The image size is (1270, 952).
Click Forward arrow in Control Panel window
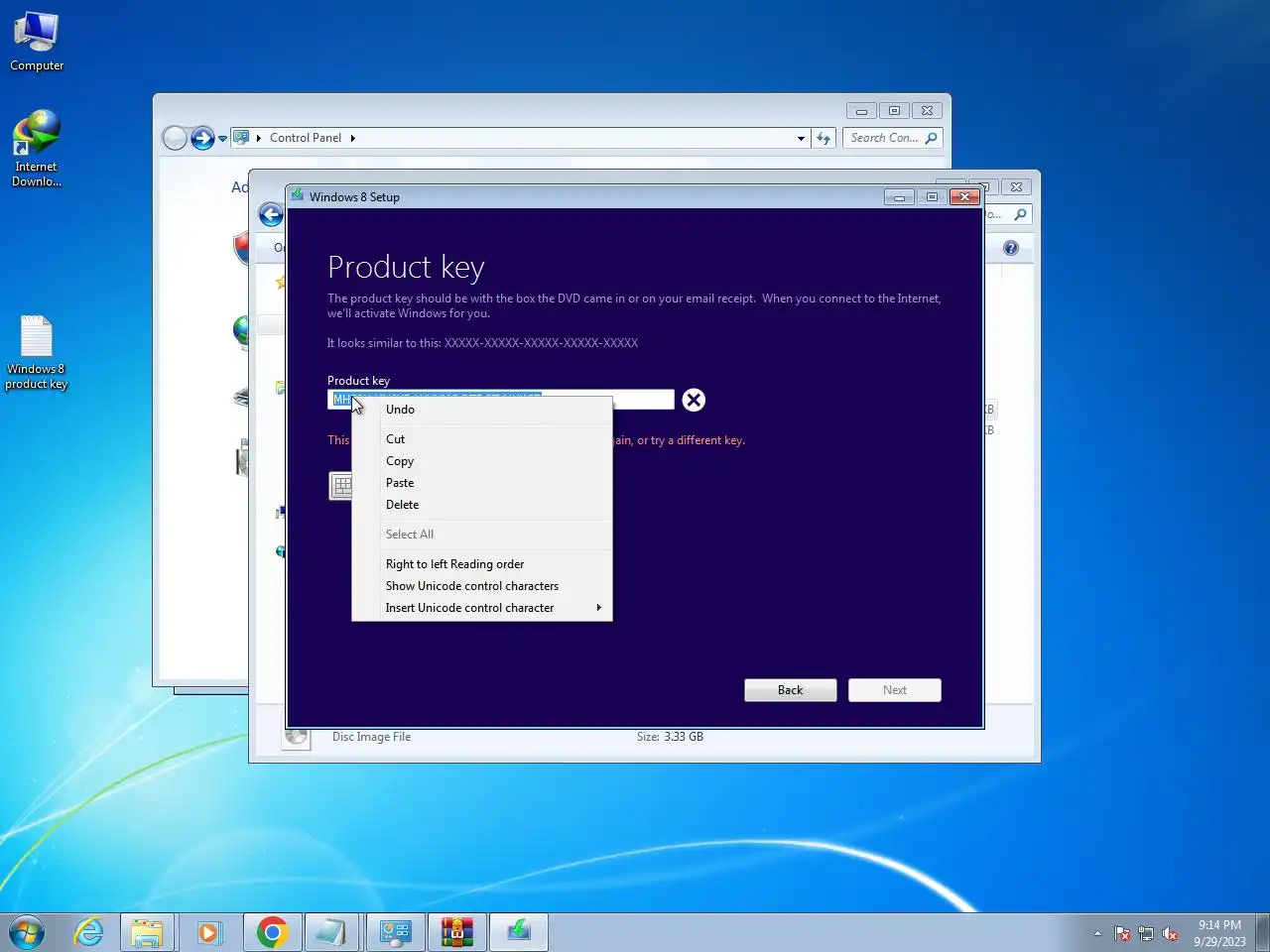point(202,138)
